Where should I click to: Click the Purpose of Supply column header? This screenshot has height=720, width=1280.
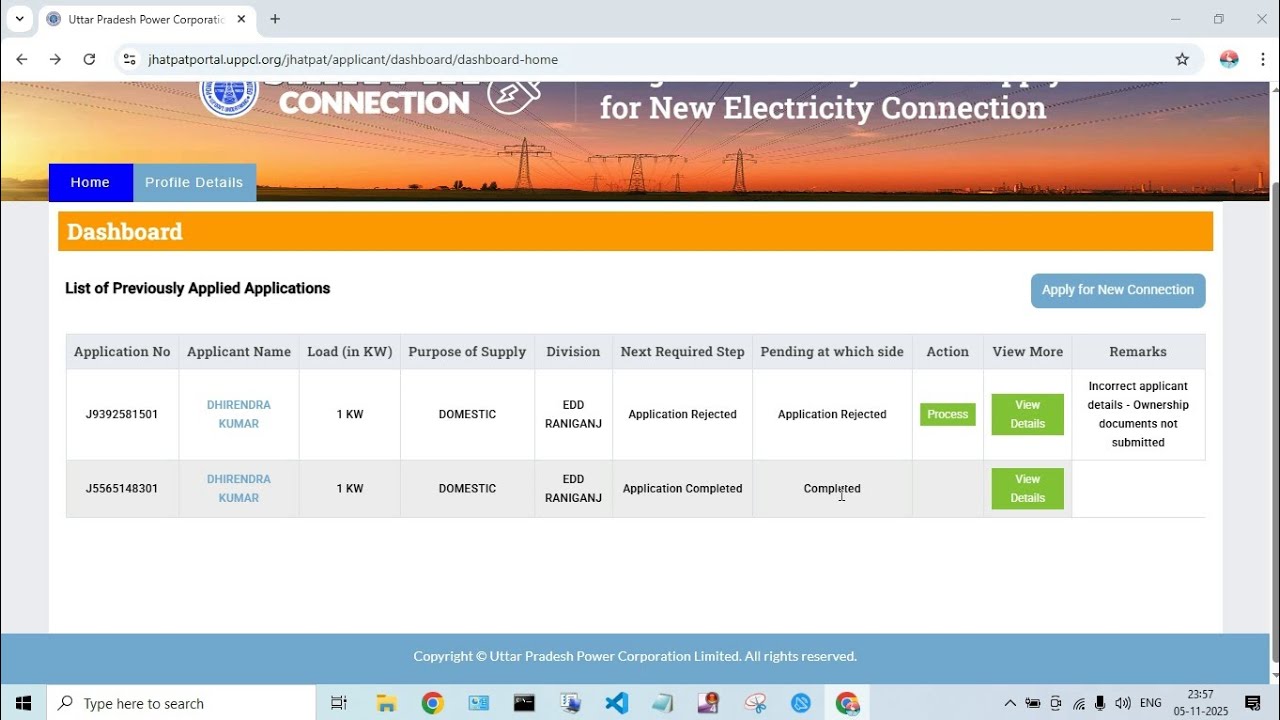467,352
